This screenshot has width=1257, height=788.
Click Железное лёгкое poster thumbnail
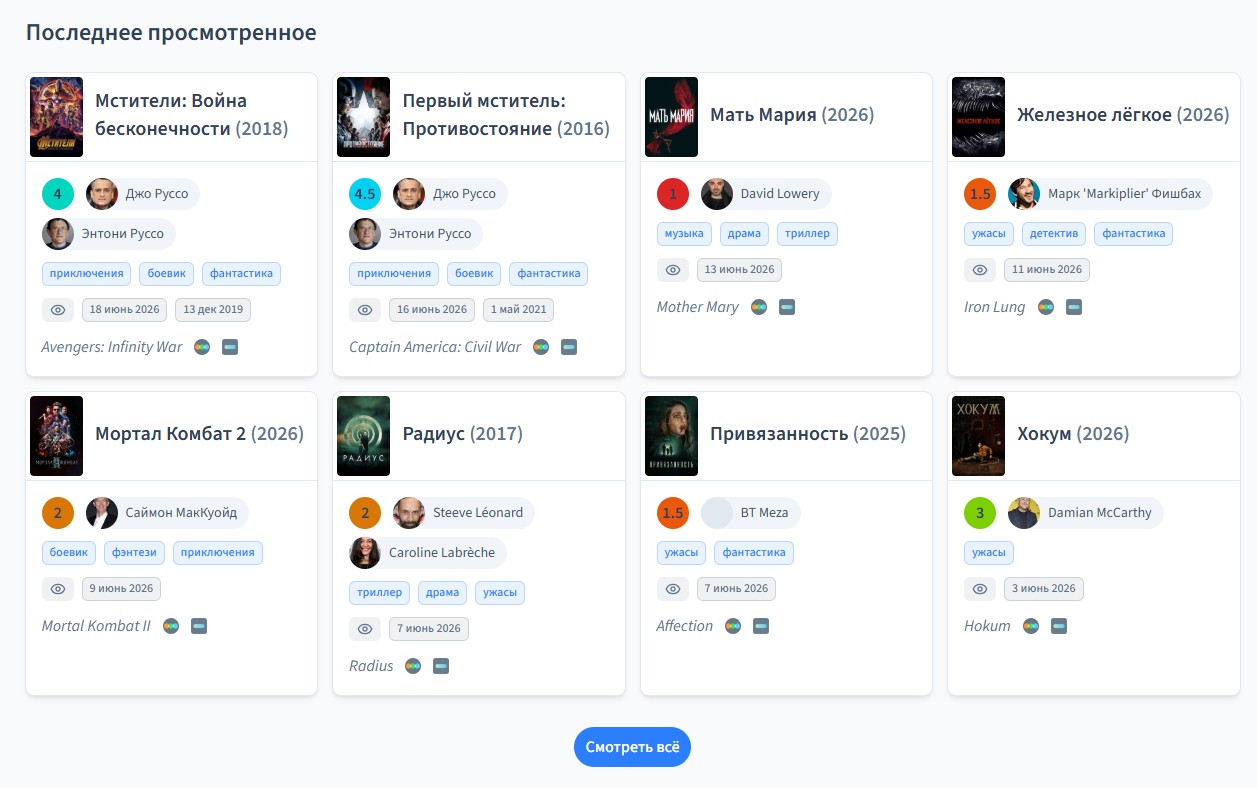[x=979, y=117]
